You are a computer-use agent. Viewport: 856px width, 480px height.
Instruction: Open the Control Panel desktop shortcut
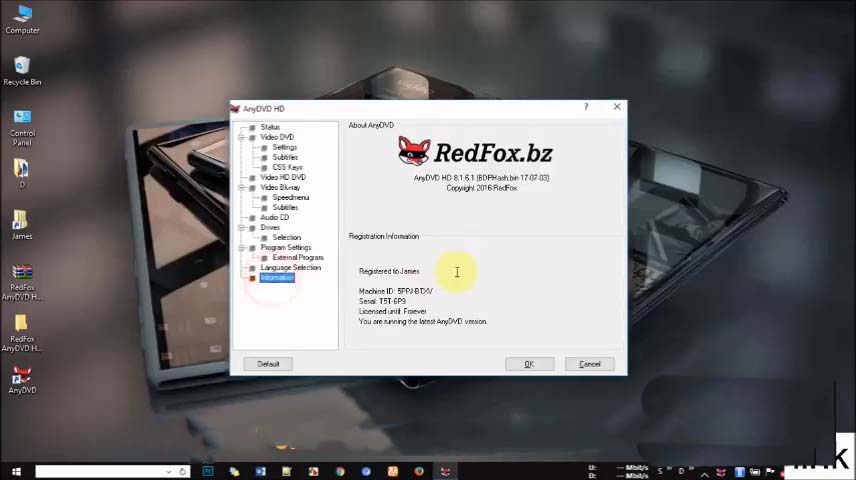tap(22, 127)
